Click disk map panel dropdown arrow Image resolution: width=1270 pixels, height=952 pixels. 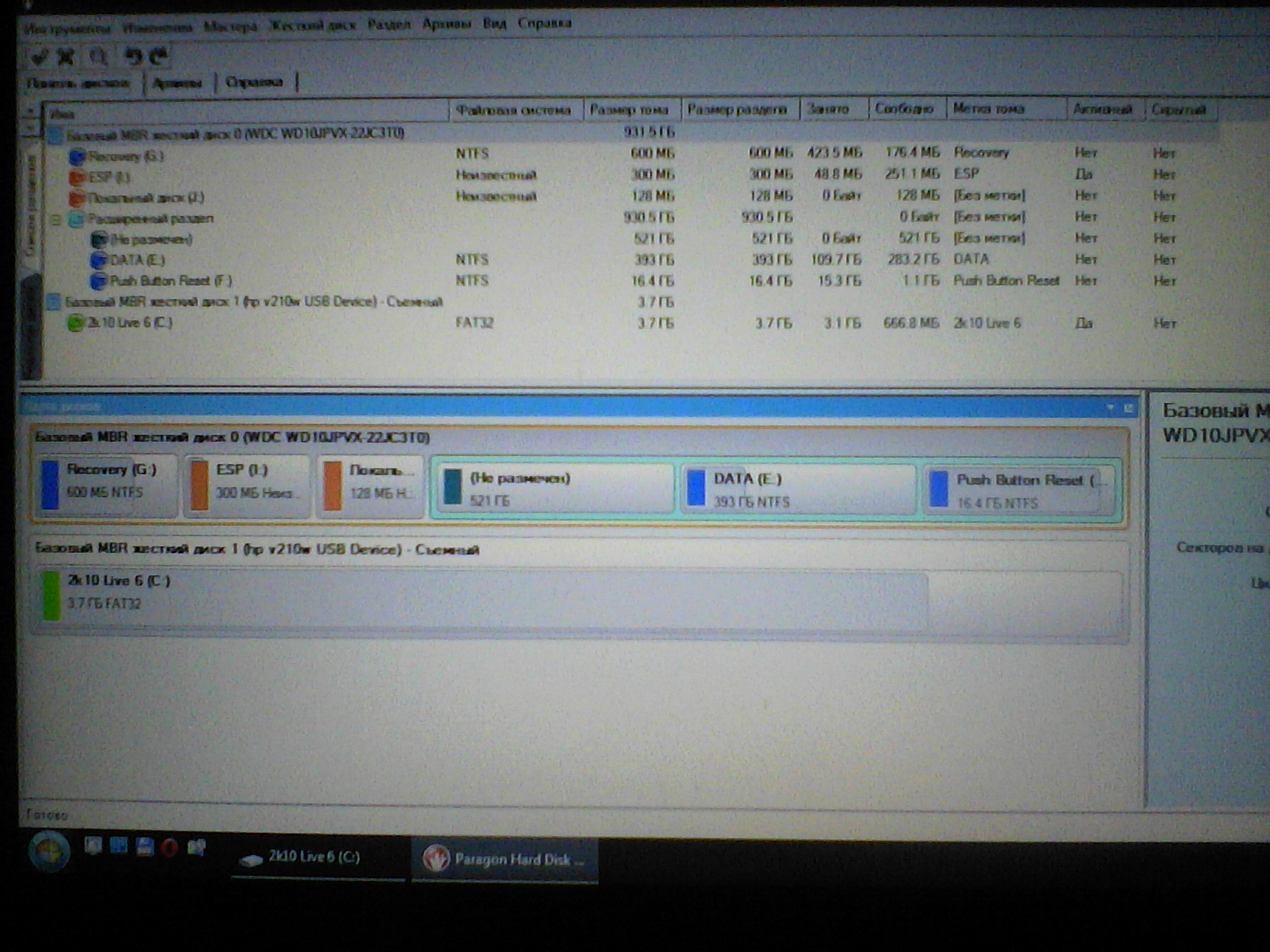click(x=1111, y=407)
